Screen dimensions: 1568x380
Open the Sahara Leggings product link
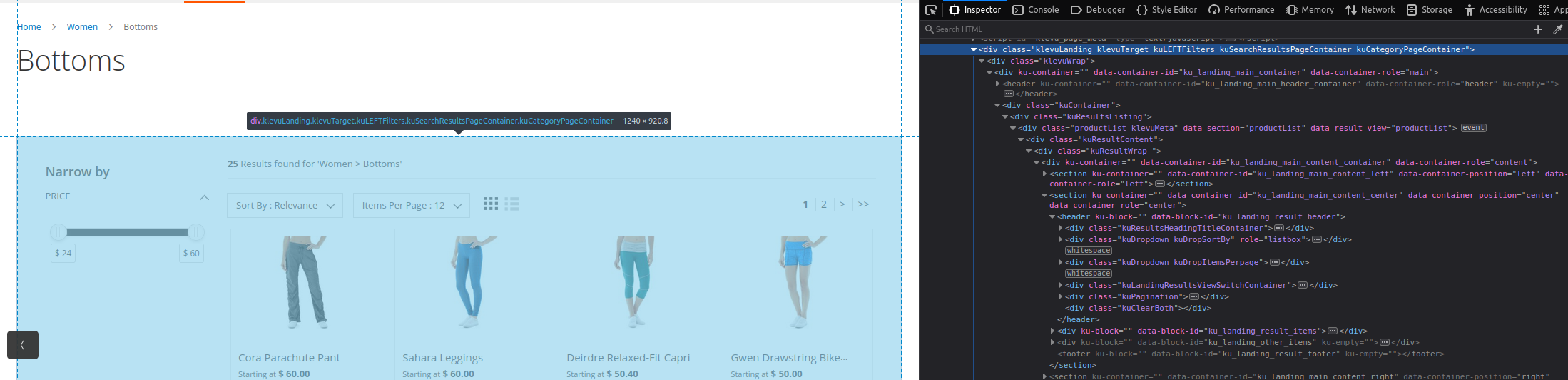(442, 358)
